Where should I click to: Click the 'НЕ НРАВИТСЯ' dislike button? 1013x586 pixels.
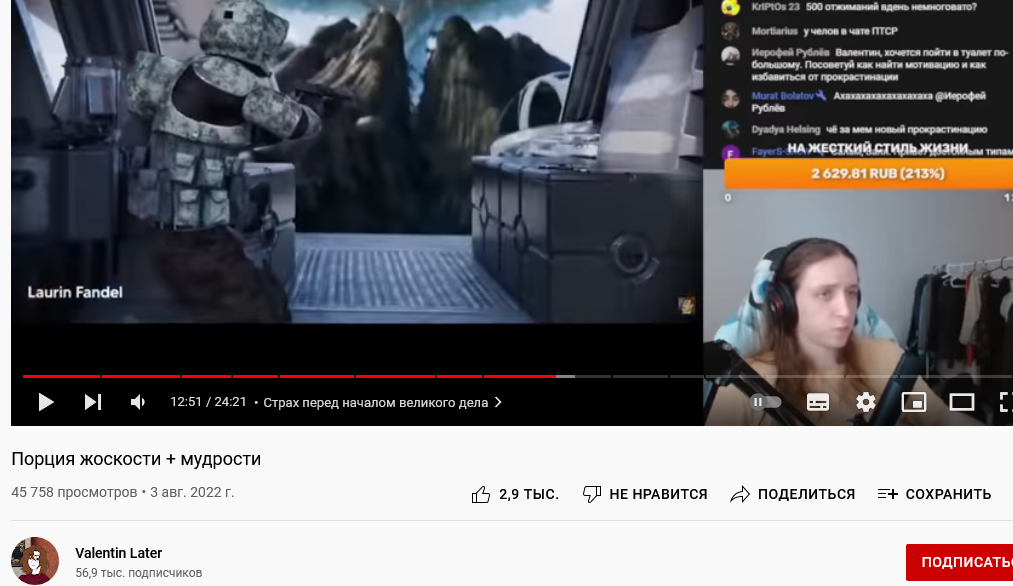point(645,494)
